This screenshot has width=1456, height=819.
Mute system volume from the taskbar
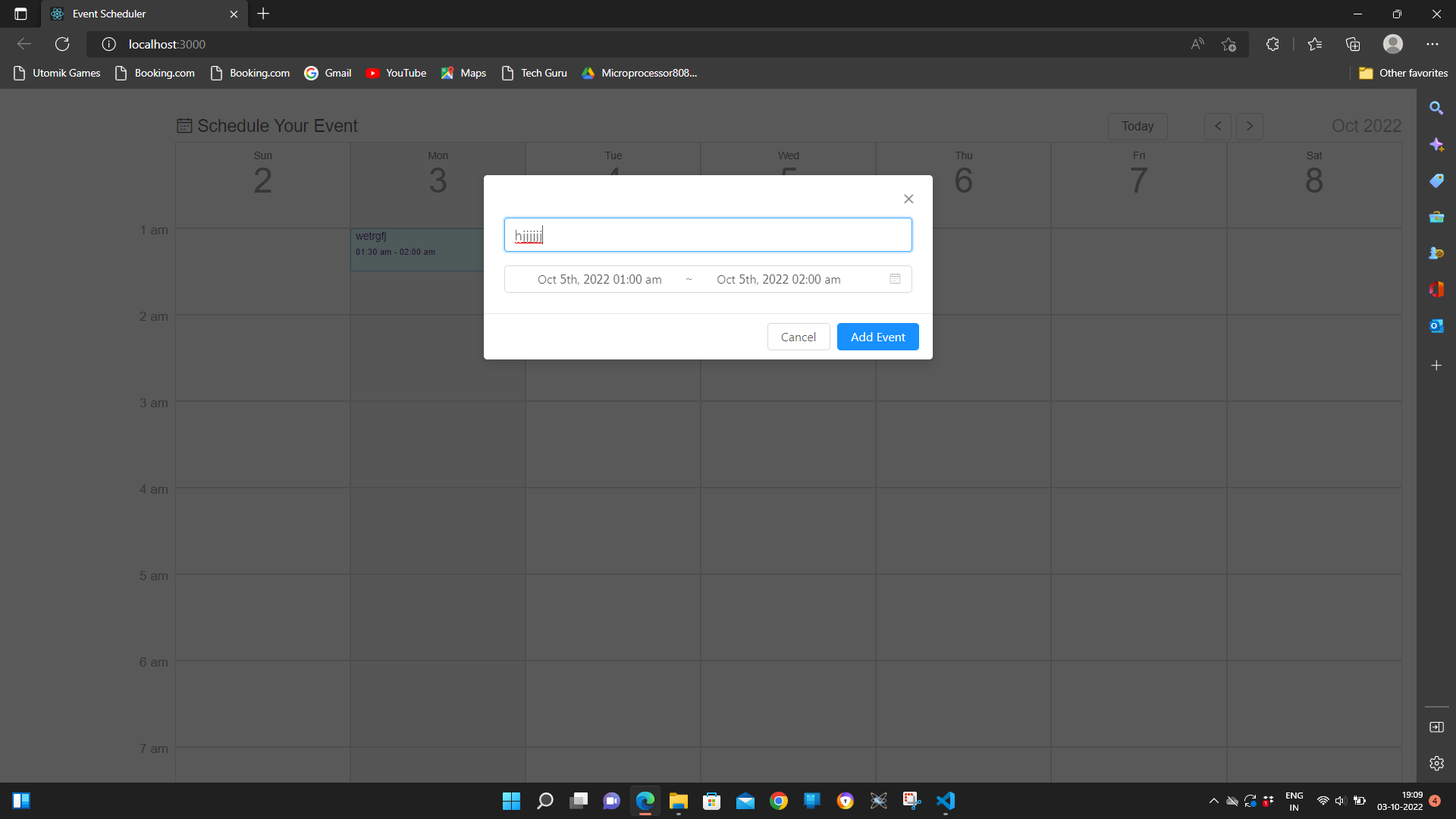point(1339,801)
